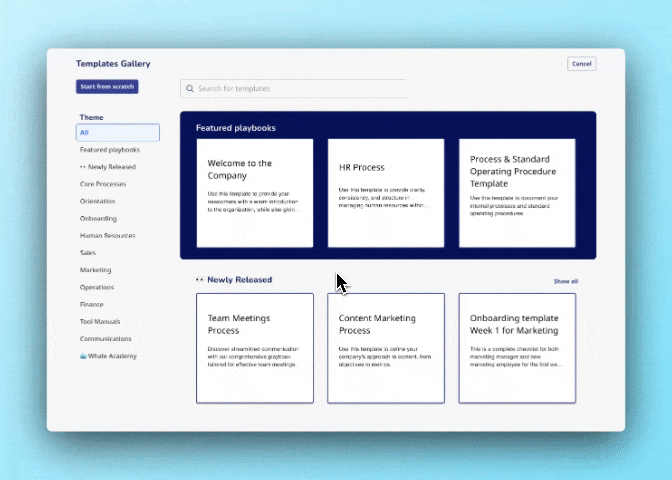Open the Tool Manuals theme

[100, 321]
